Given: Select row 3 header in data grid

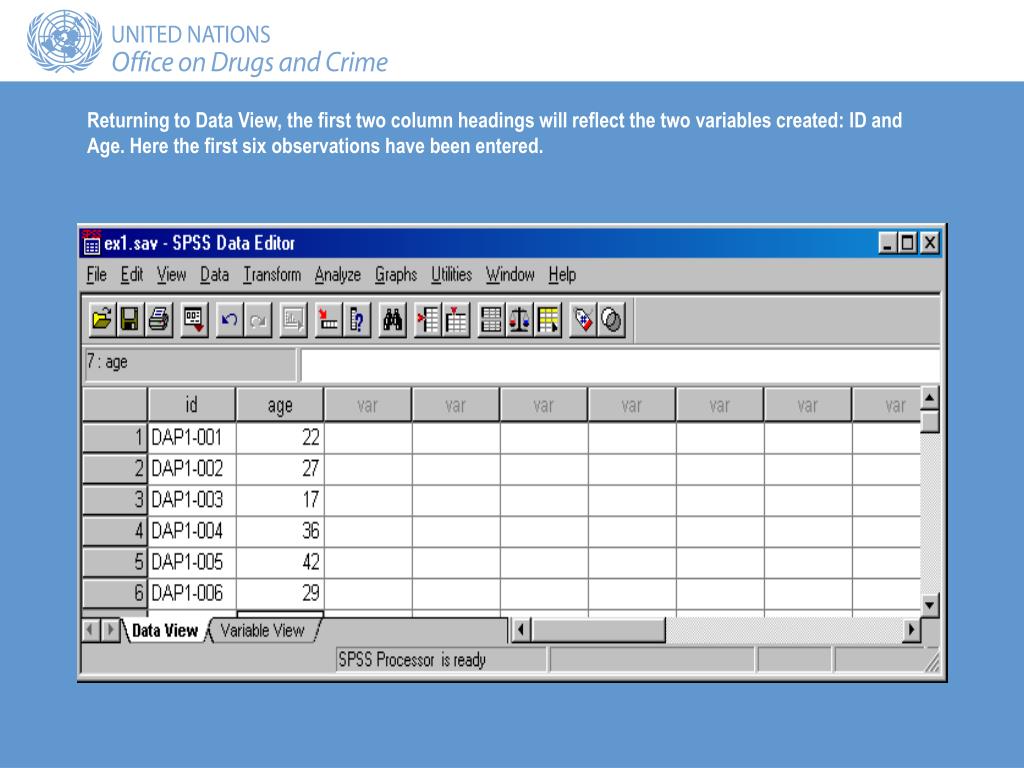Looking at the screenshot, I should [115, 500].
